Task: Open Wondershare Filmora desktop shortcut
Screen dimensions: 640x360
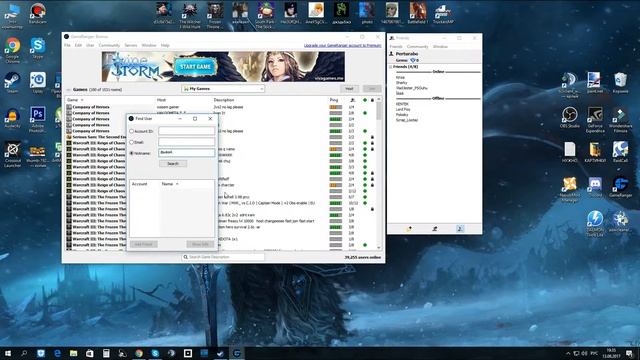Action: (620, 119)
